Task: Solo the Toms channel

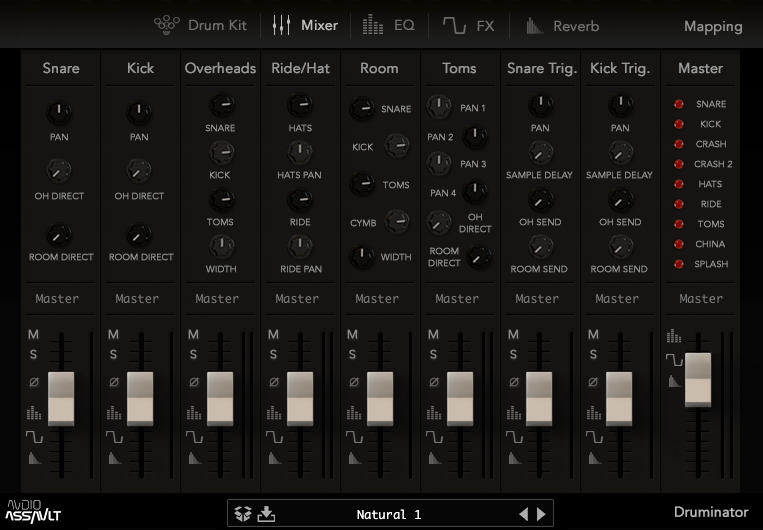Action: click(x=433, y=354)
